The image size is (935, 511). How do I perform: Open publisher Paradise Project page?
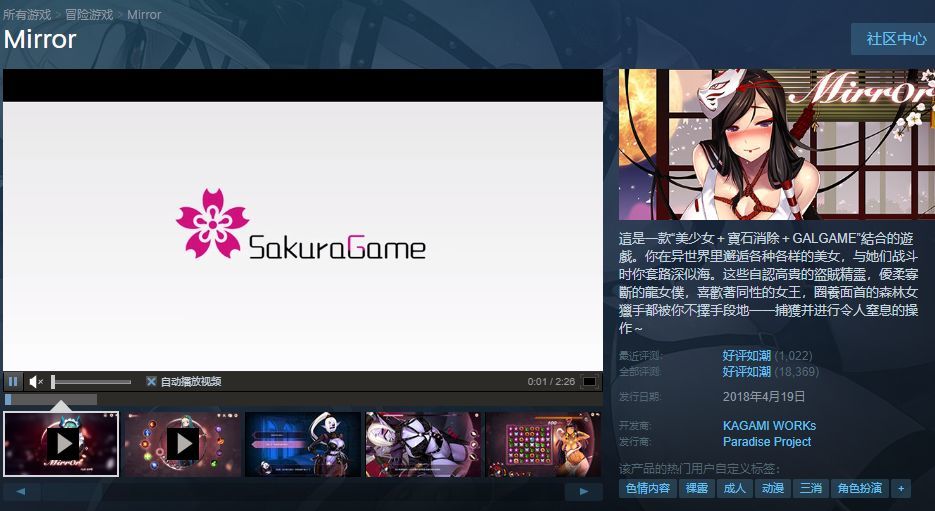click(x=767, y=442)
